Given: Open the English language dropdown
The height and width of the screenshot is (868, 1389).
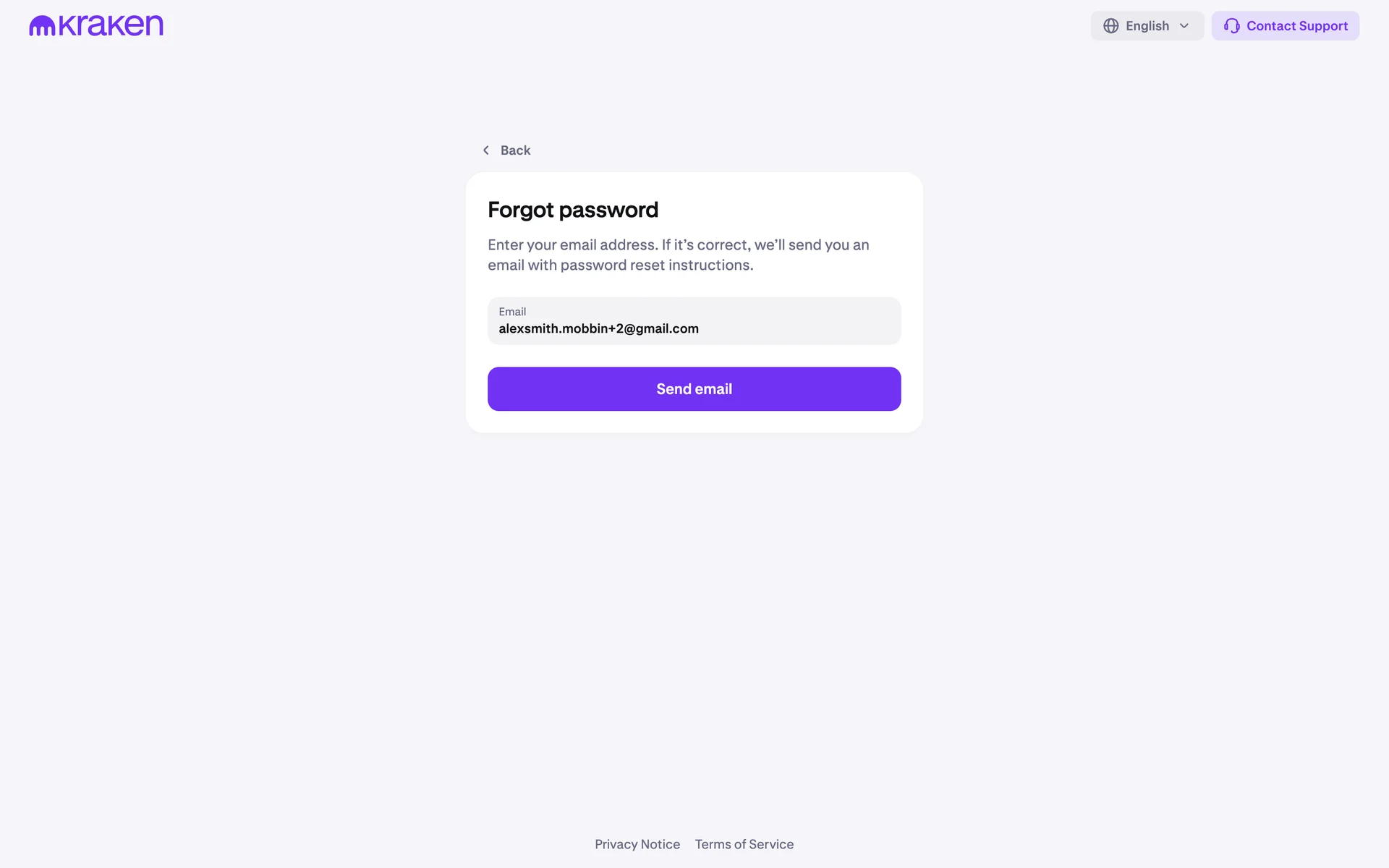Looking at the screenshot, I should pos(1147,26).
